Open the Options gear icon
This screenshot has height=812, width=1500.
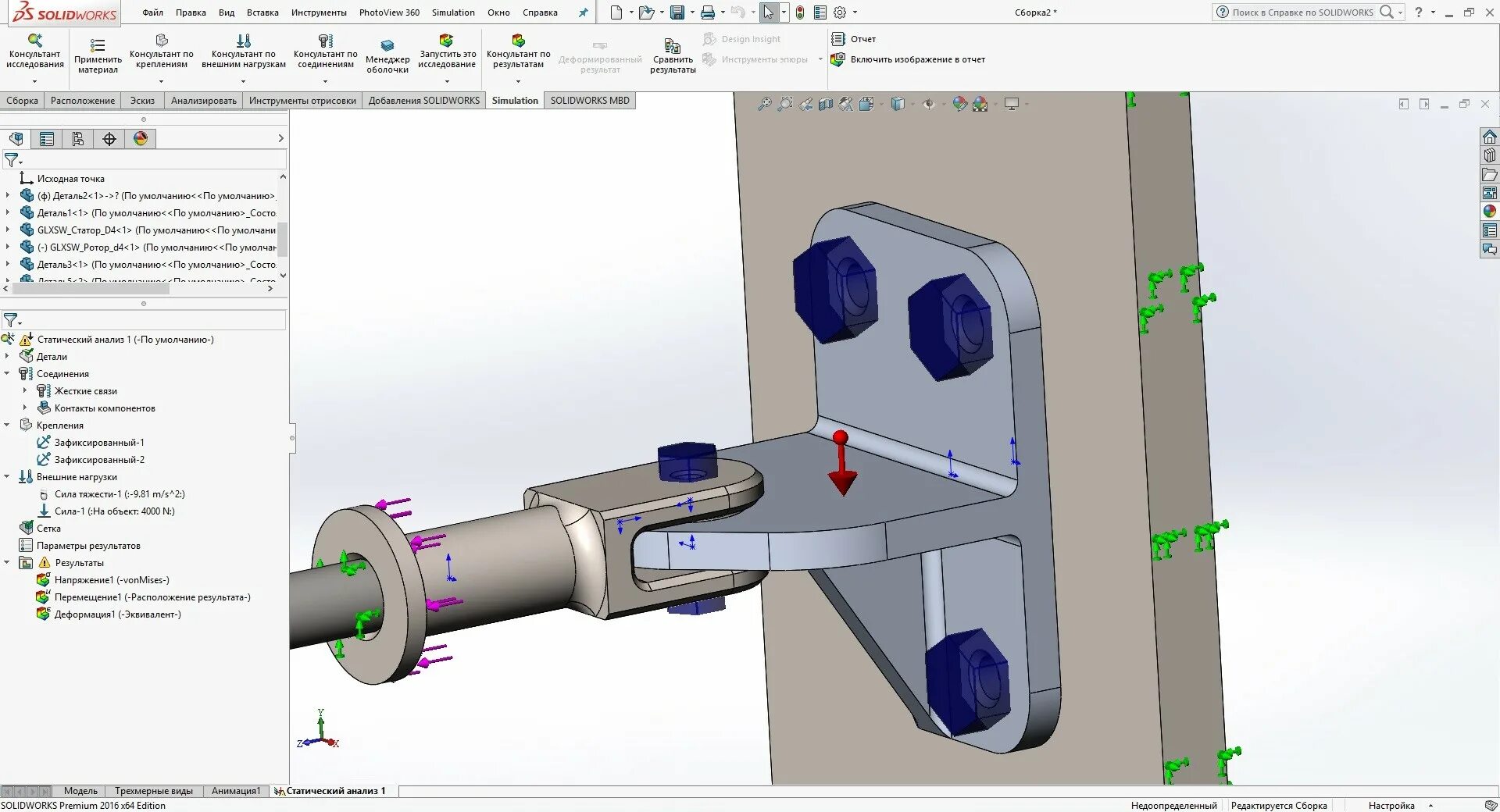pyautogui.click(x=840, y=12)
